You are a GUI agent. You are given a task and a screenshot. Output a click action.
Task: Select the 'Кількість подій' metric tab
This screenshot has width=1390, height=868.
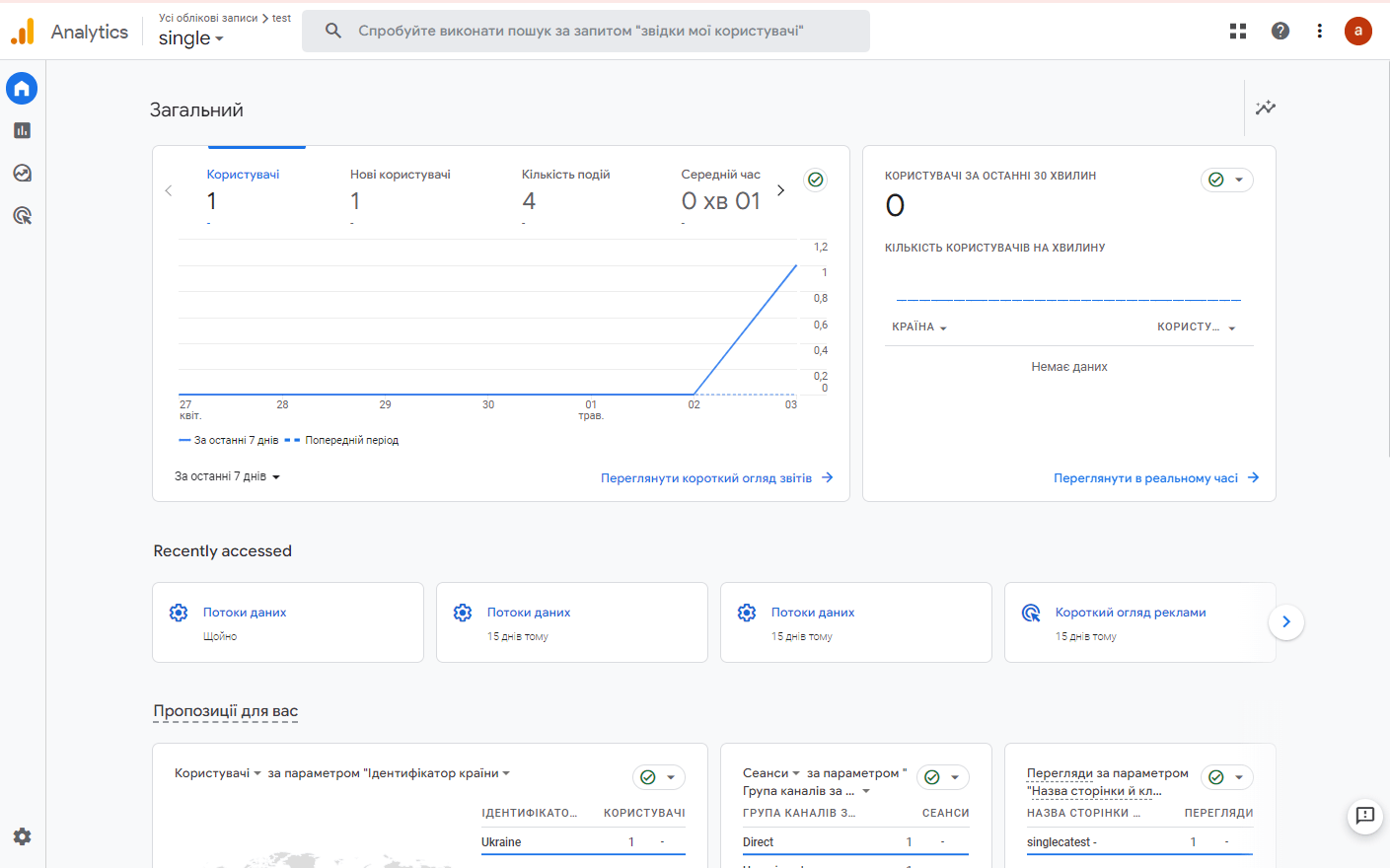[565, 175]
